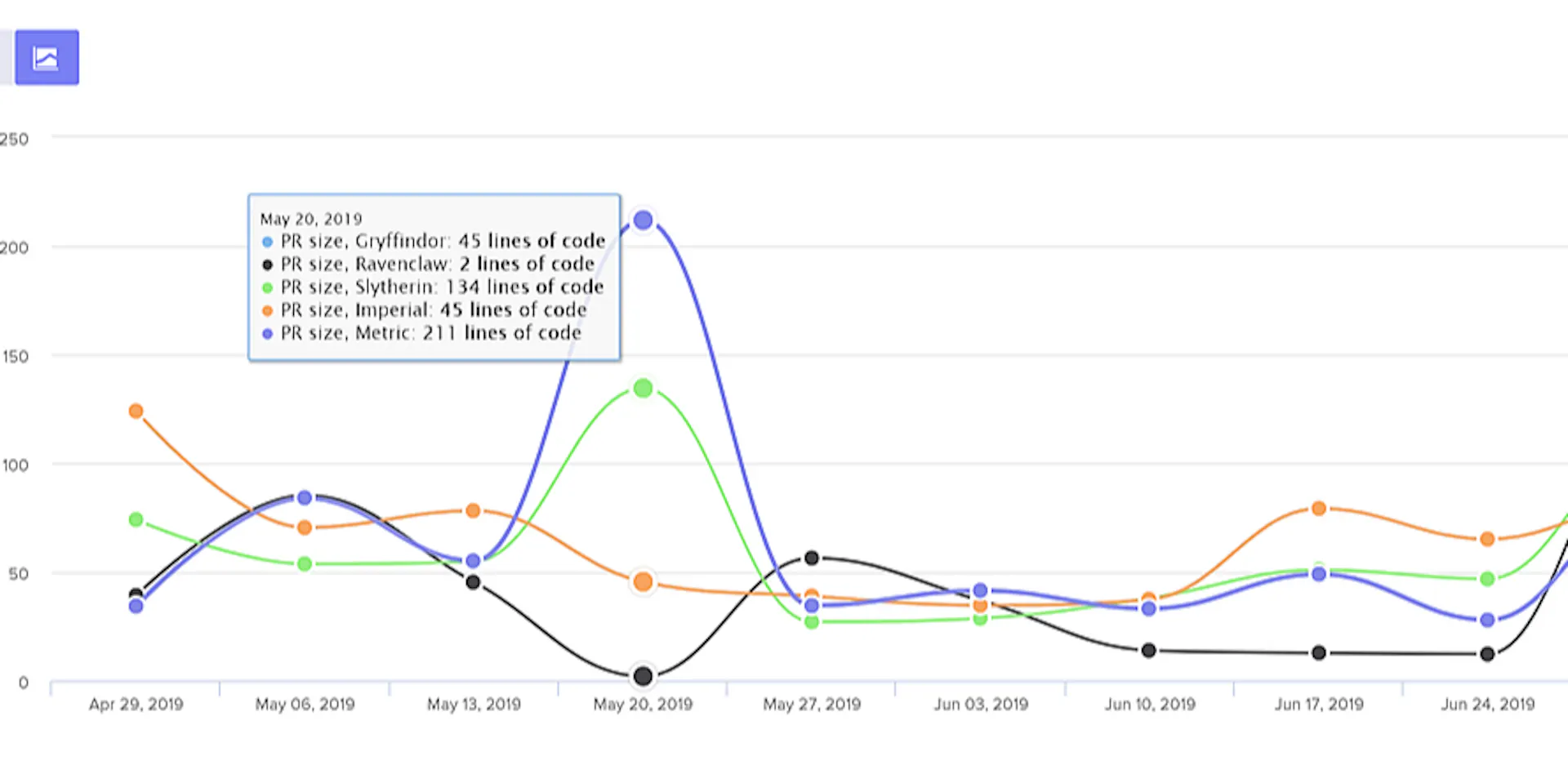This screenshot has height=783, width=1568.
Task: Select the green Slytherin point at 134 on May 20
Action: (x=644, y=388)
